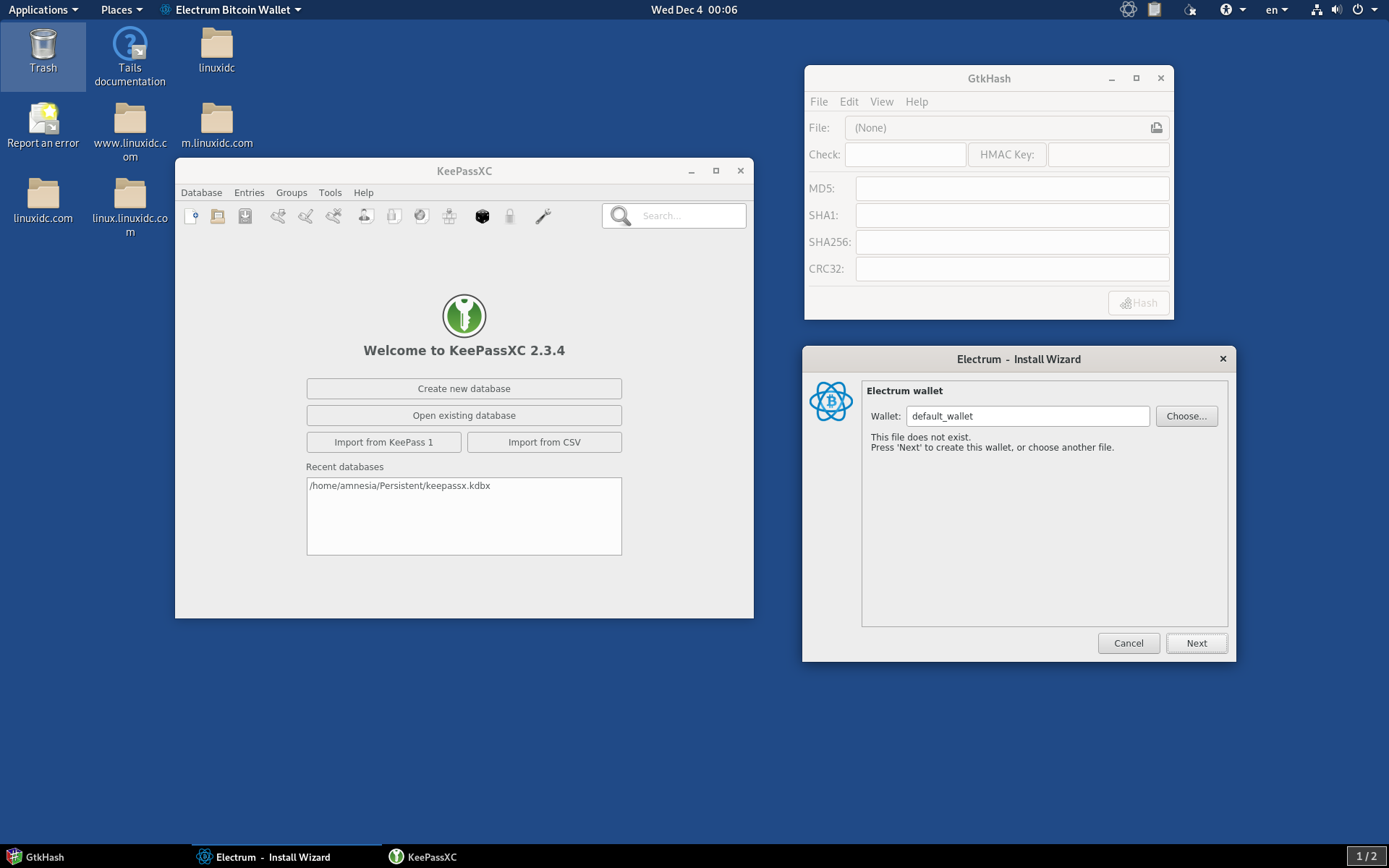This screenshot has height=868, width=1389.
Task: Open the Applications menu dropdown
Action: 43,9
